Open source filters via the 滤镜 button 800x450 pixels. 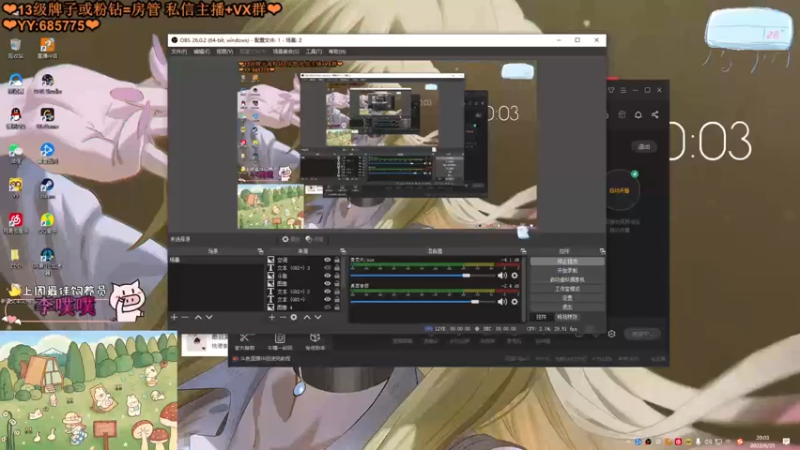pyautogui.click(x=314, y=239)
